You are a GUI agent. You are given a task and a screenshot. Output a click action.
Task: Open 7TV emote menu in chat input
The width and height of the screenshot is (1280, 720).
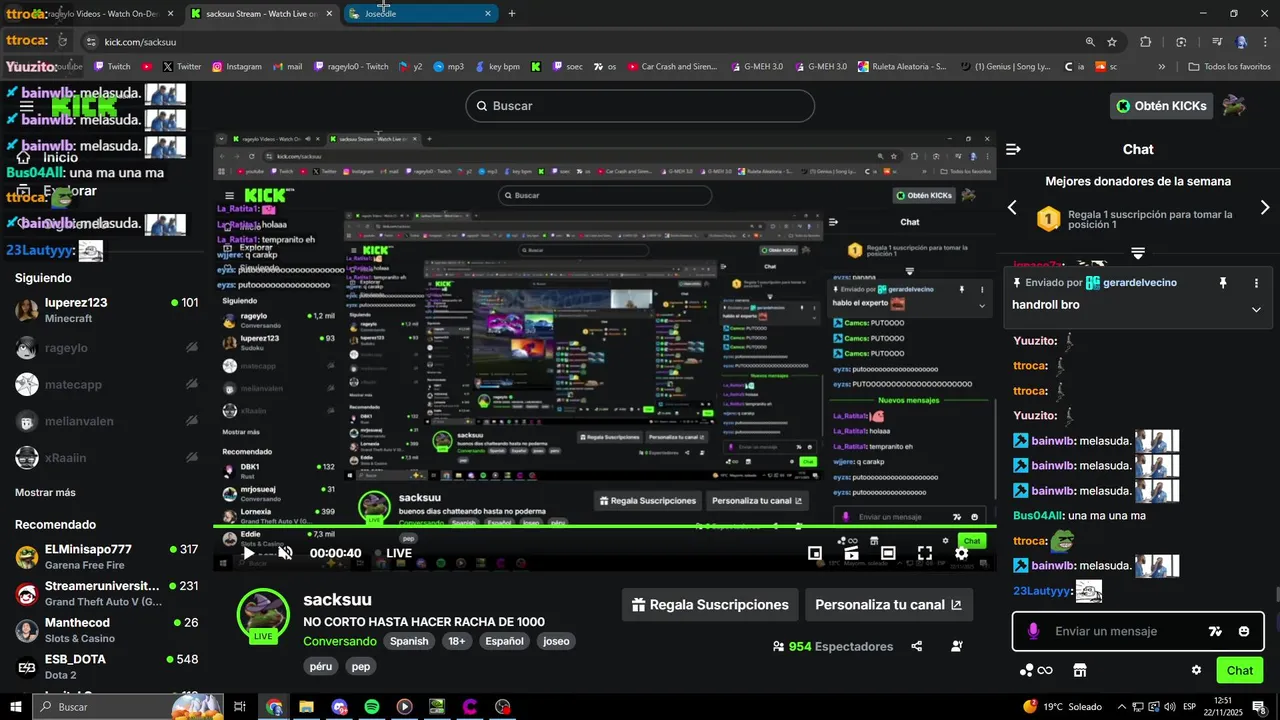tap(1215, 631)
